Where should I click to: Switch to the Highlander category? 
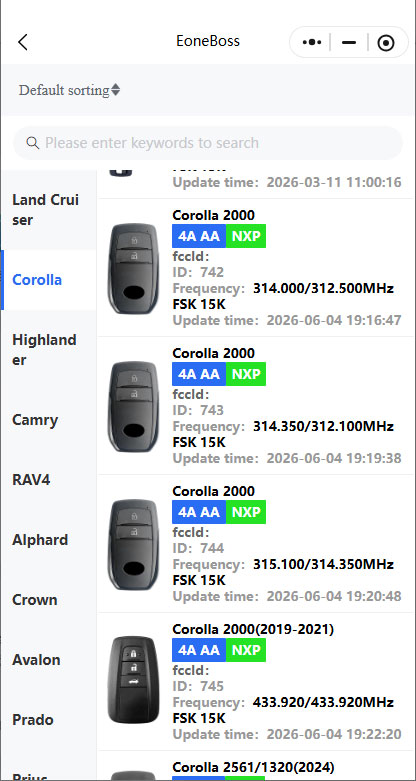point(48,350)
